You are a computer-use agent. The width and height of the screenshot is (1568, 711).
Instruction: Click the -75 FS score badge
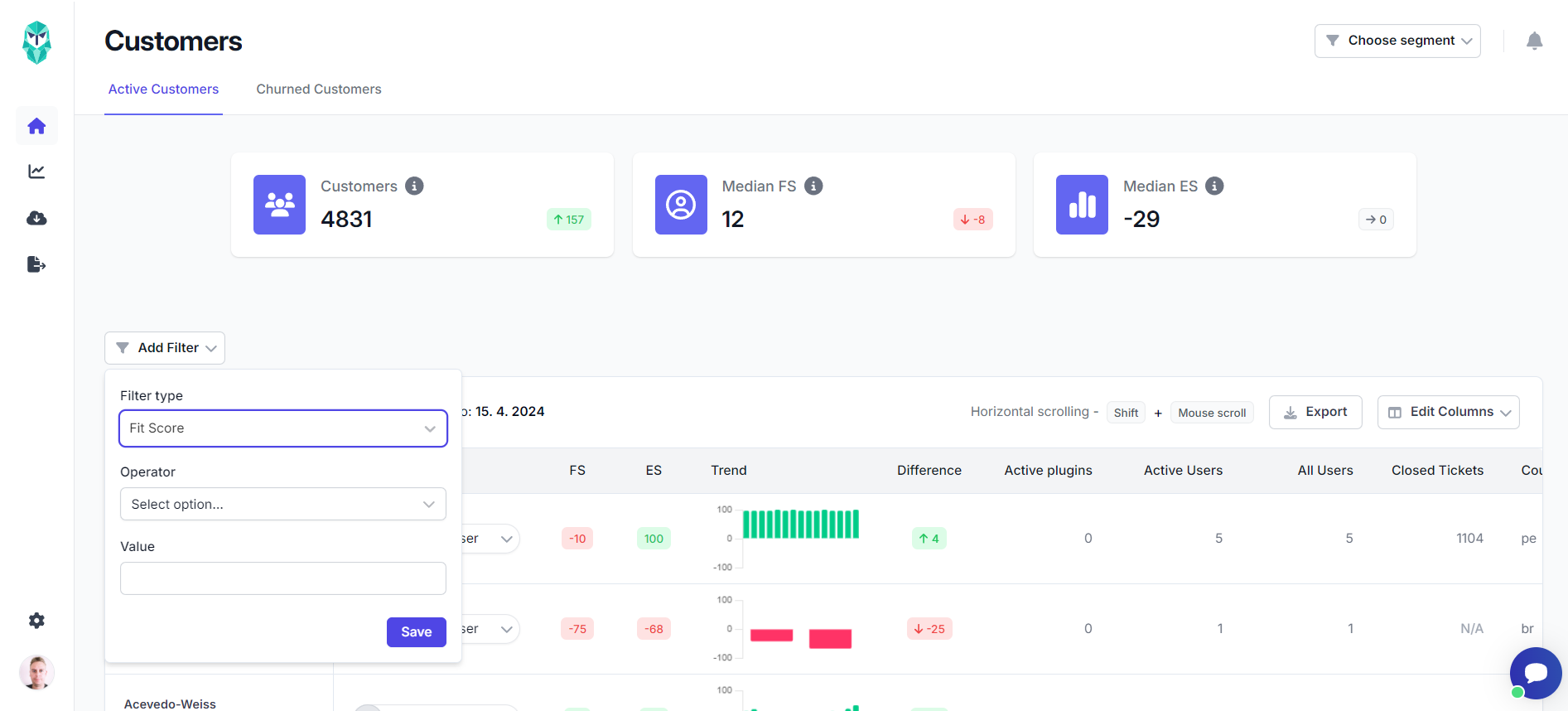click(x=577, y=629)
